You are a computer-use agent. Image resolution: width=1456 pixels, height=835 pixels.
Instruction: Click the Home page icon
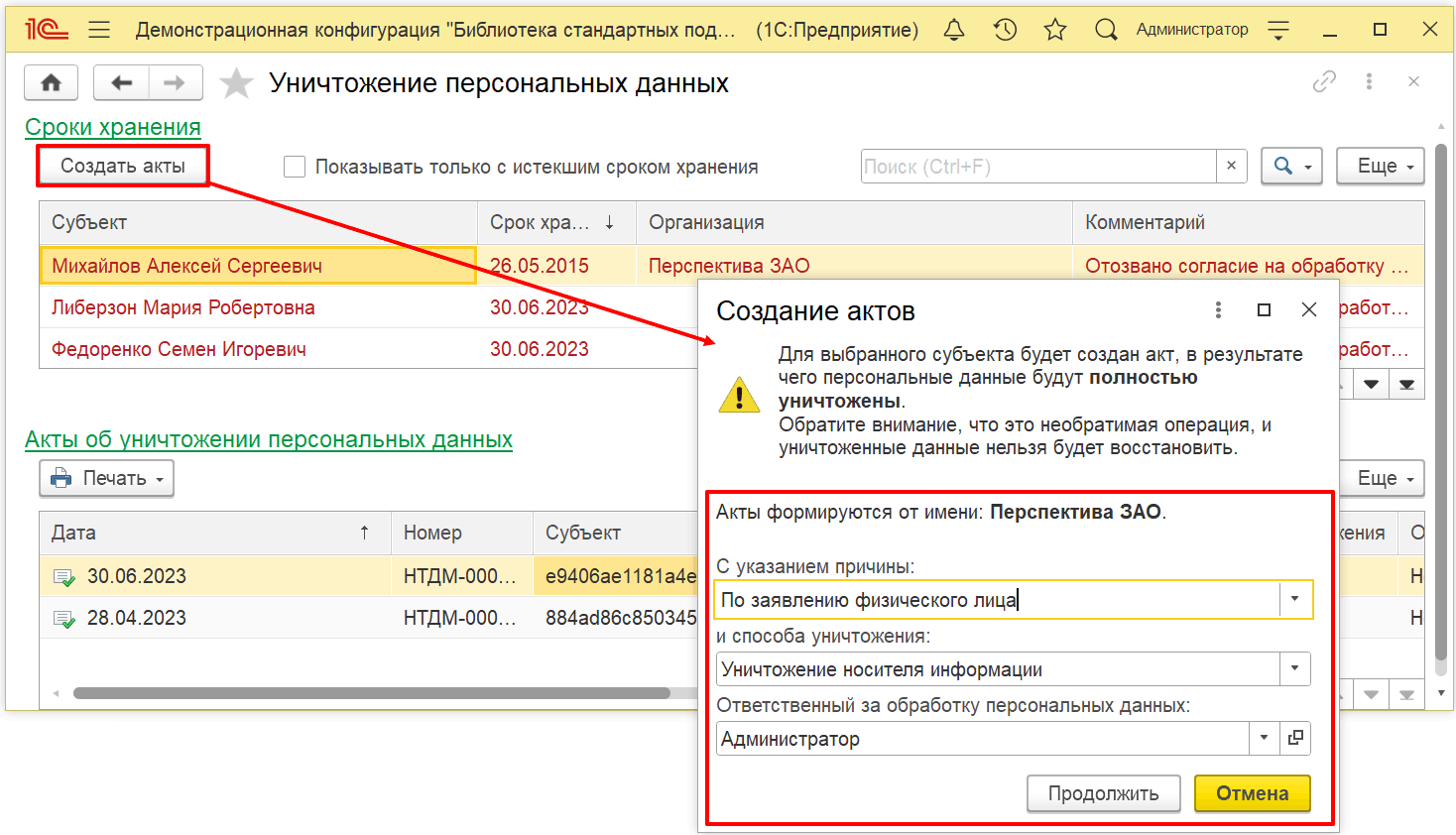tap(51, 83)
